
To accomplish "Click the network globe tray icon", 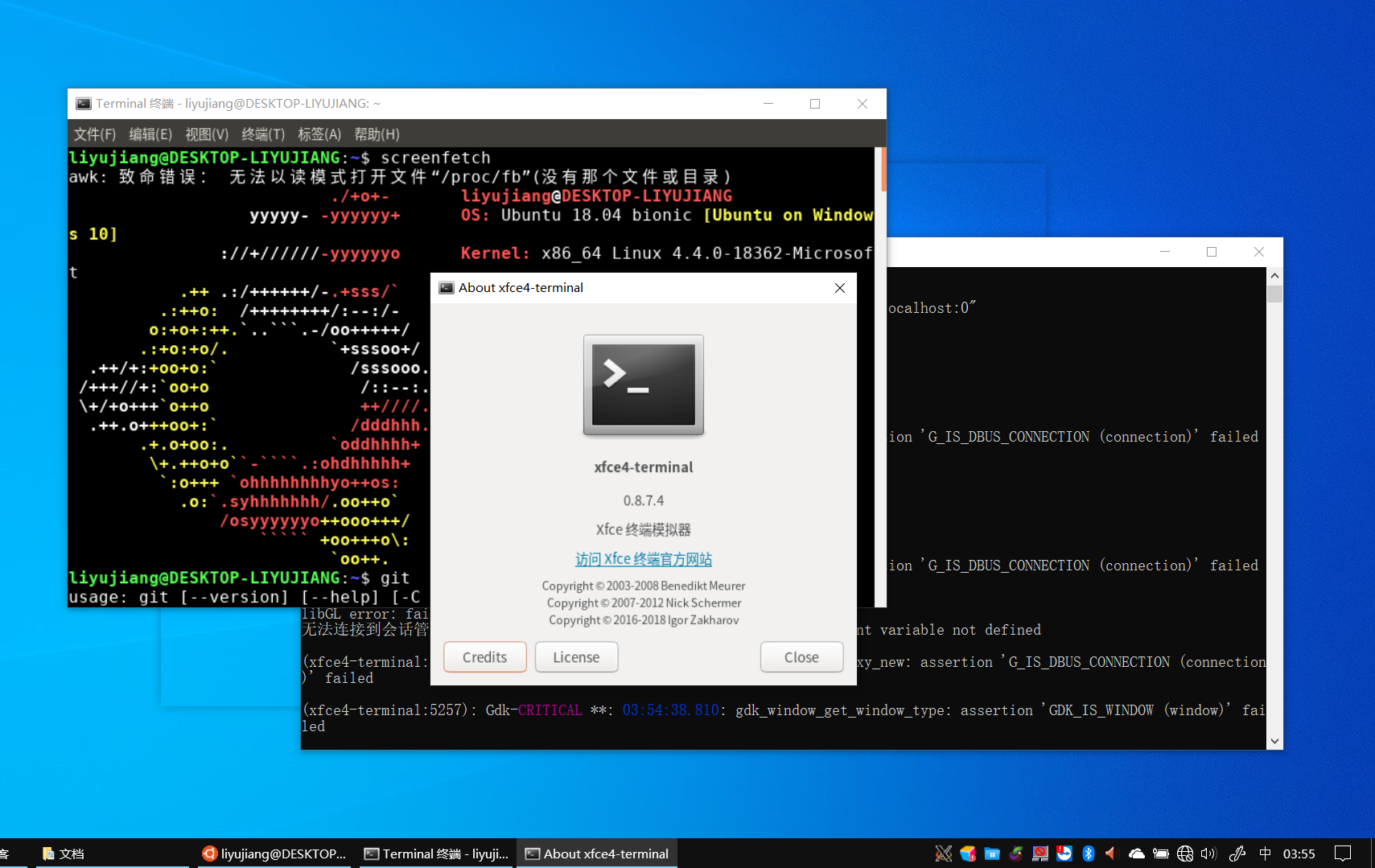I will point(1184,854).
